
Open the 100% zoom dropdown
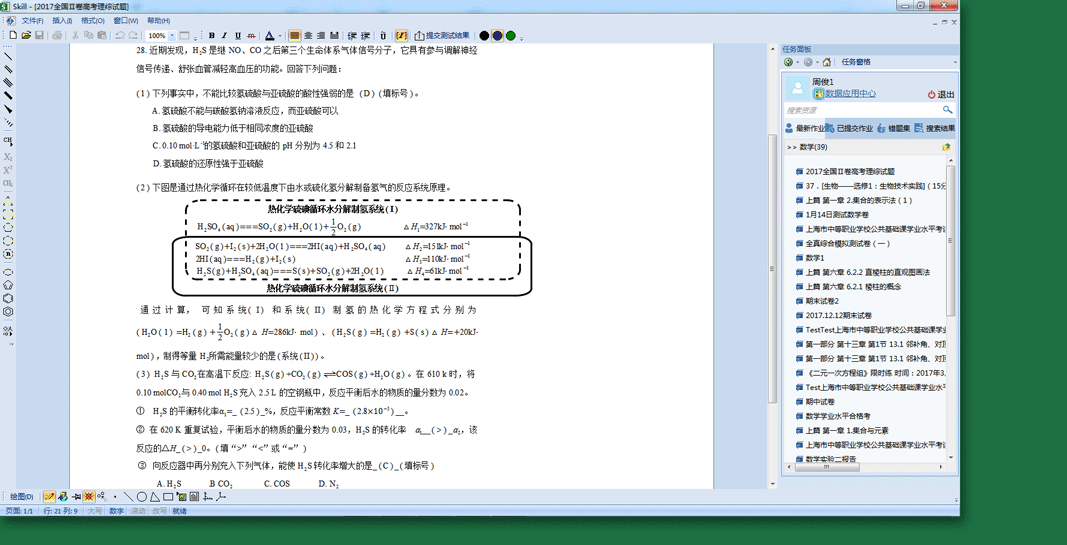171,35
